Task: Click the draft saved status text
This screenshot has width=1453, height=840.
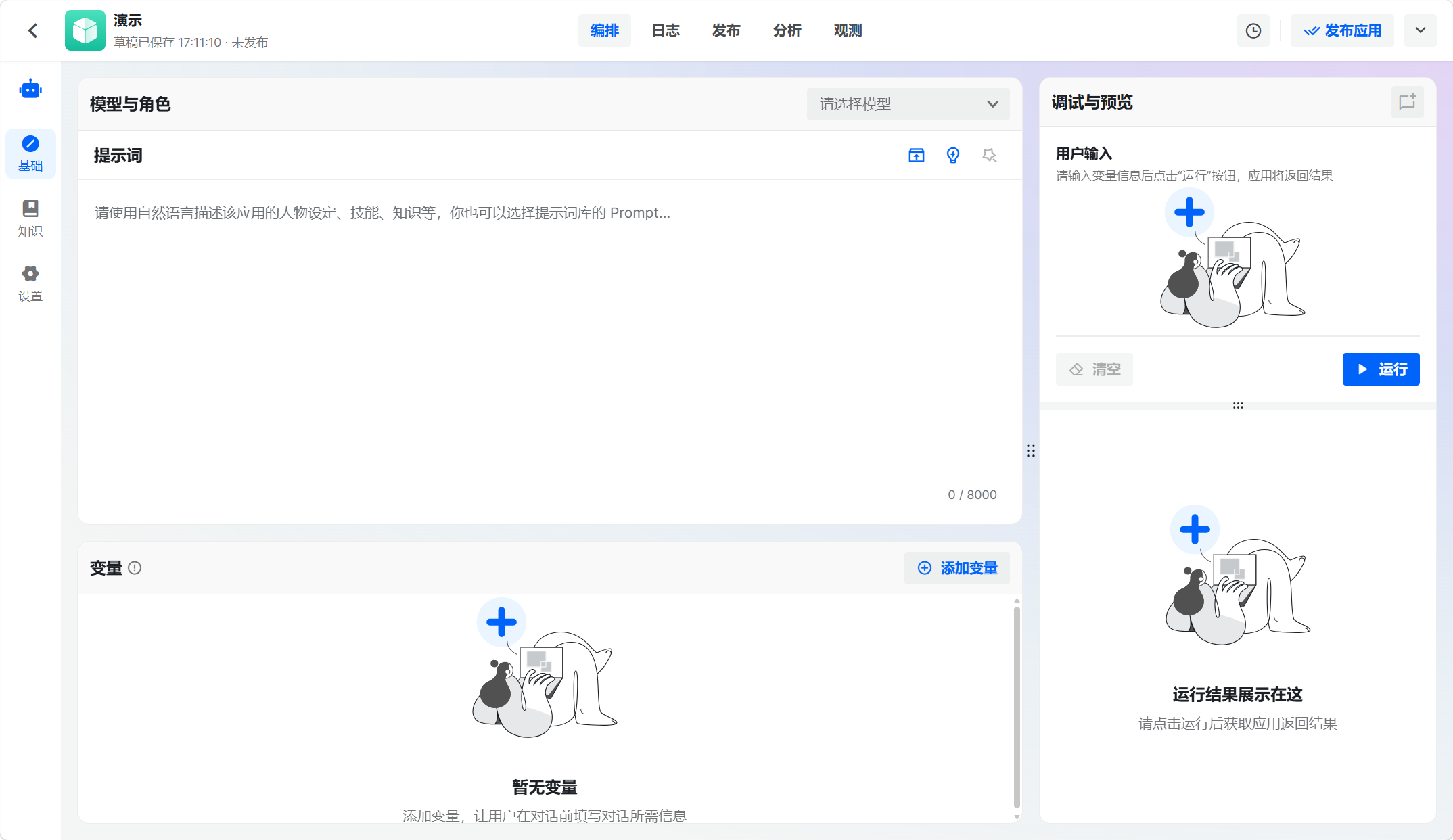Action: 191,43
